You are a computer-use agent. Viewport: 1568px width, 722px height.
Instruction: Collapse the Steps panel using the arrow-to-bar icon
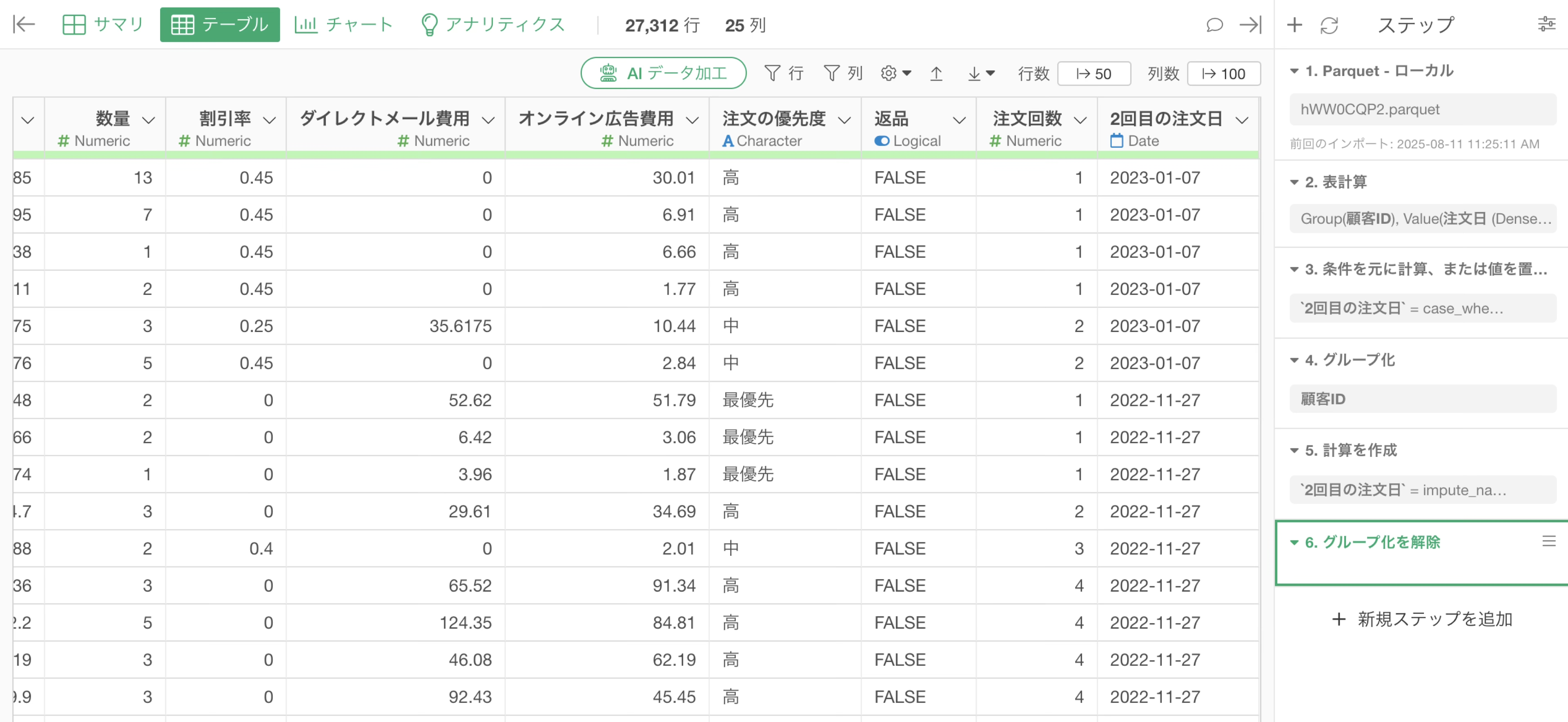pos(1250,25)
